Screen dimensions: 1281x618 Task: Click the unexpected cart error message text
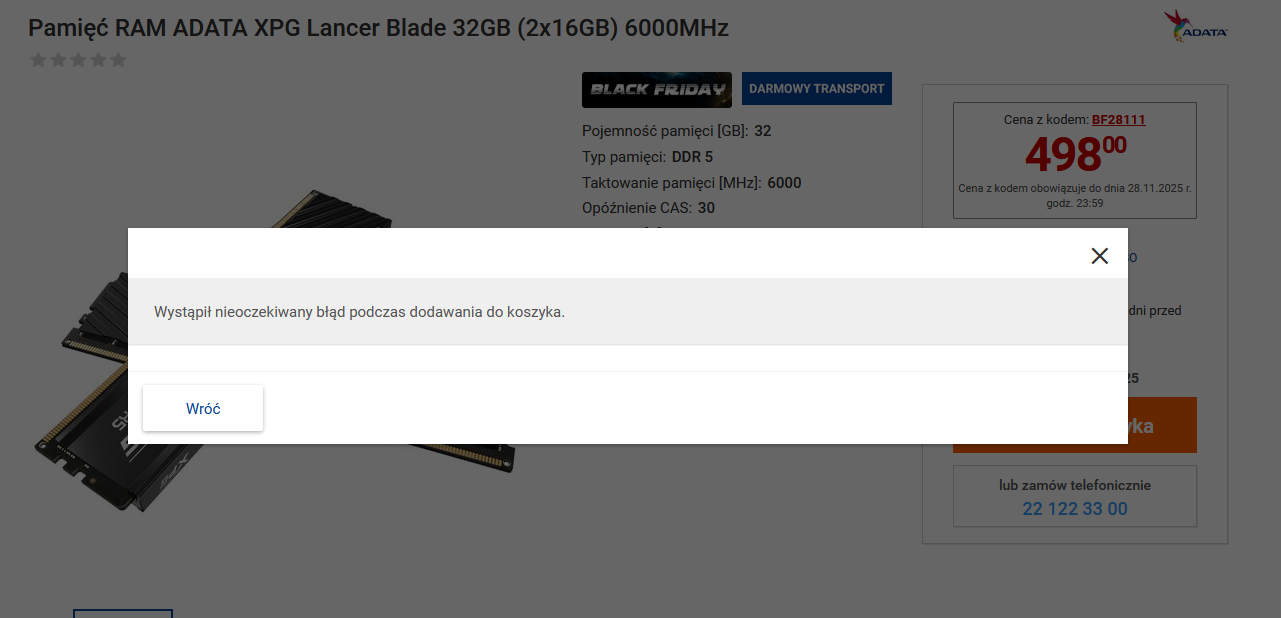360,312
